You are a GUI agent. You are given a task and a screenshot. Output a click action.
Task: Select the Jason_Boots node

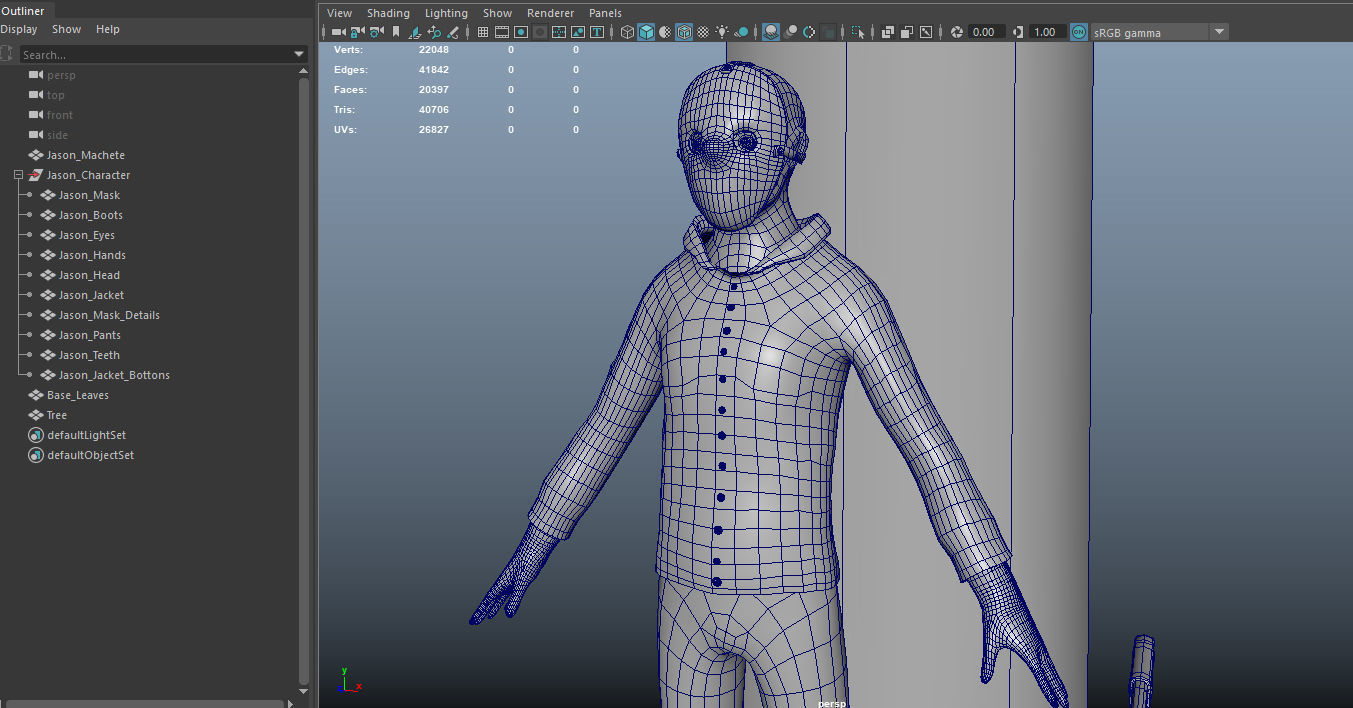pos(91,215)
